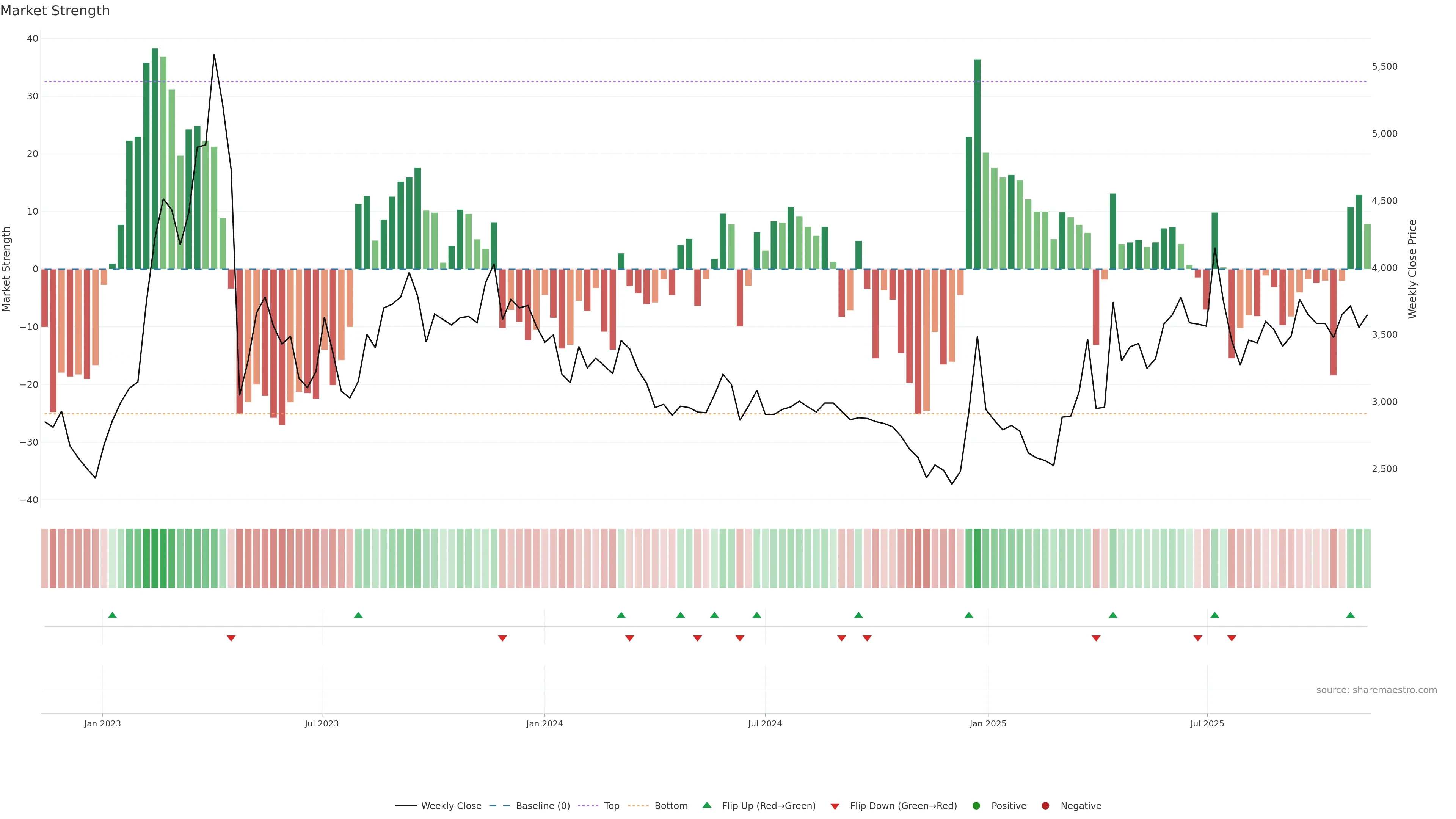1456x819 pixels.
Task: Click the red Negative legend dot
Action: point(1045,805)
